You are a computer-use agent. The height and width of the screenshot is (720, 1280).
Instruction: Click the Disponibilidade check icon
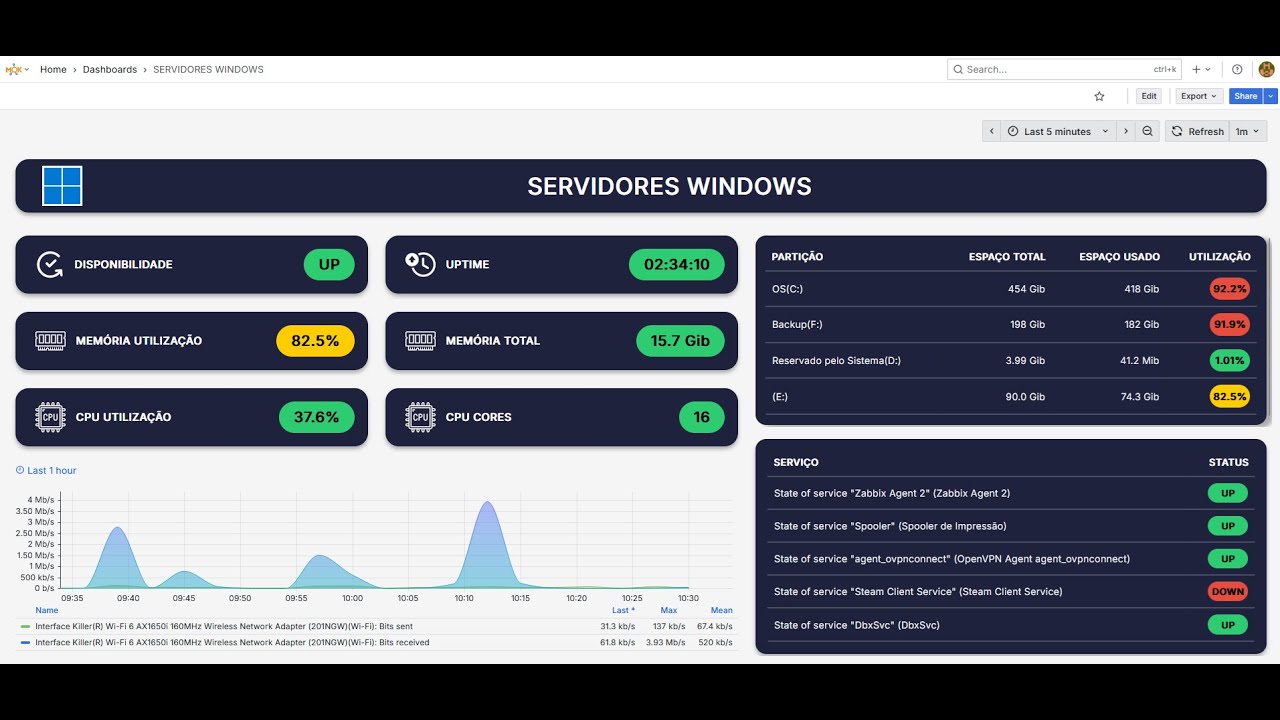click(x=50, y=264)
